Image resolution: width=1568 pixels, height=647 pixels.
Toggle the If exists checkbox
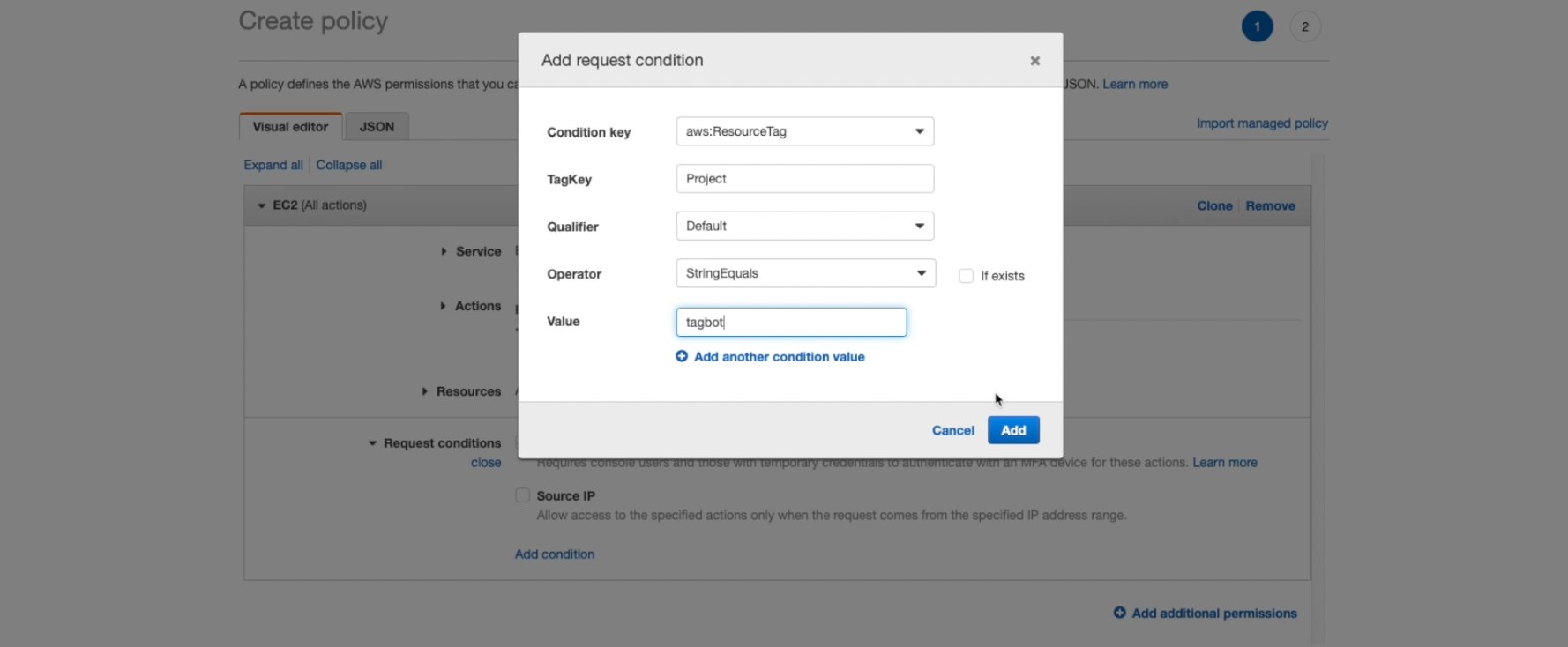(966, 276)
